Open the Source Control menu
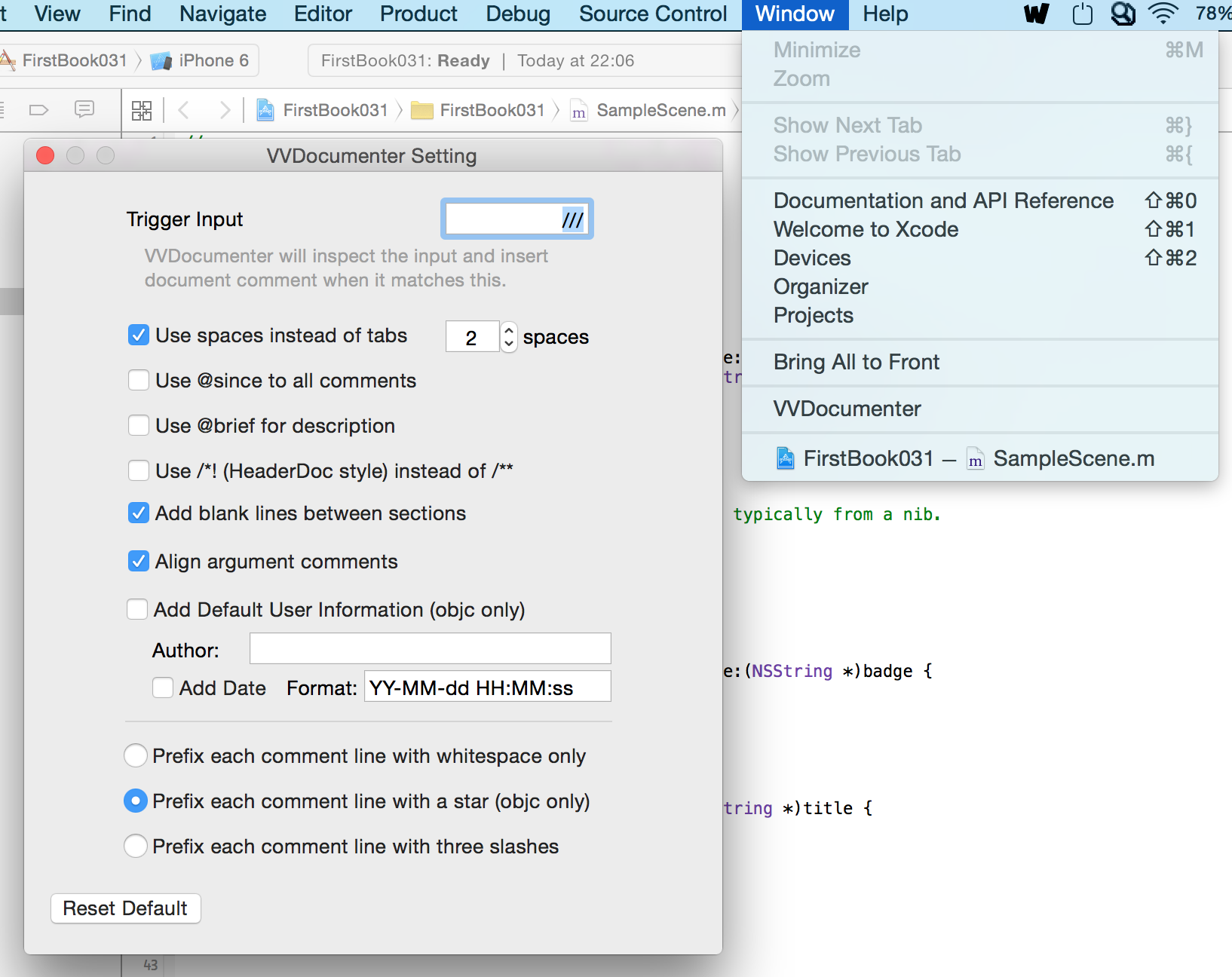 coord(653,14)
